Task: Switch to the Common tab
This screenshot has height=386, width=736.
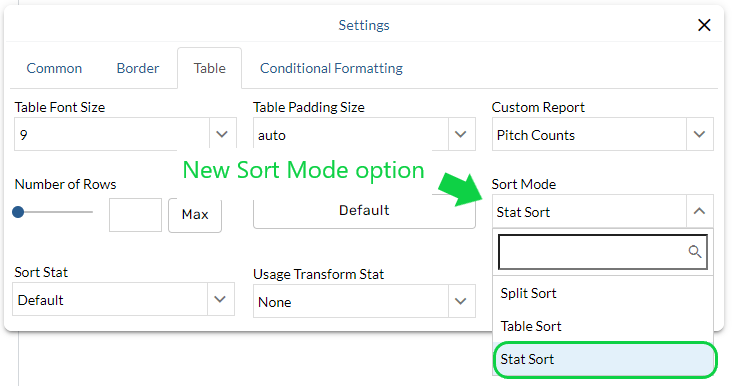Action: click(54, 69)
